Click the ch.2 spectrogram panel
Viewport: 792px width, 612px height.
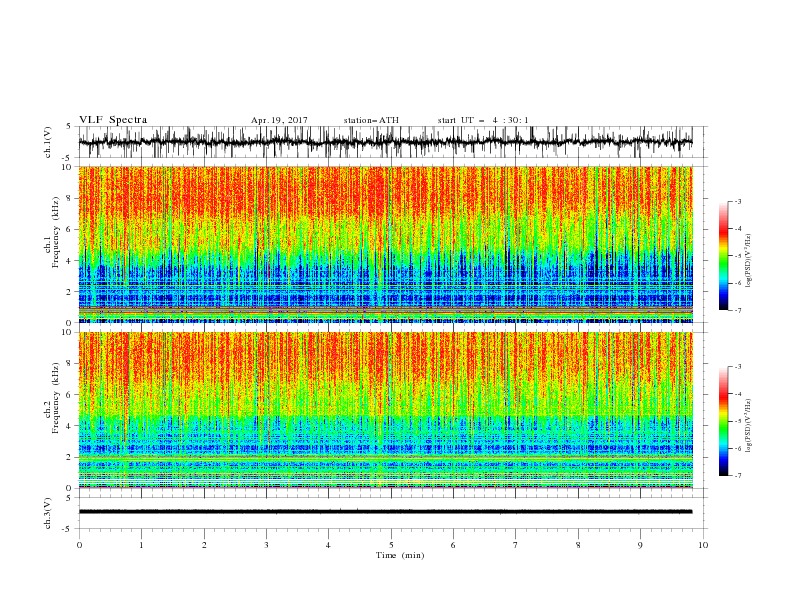click(x=385, y=410)
